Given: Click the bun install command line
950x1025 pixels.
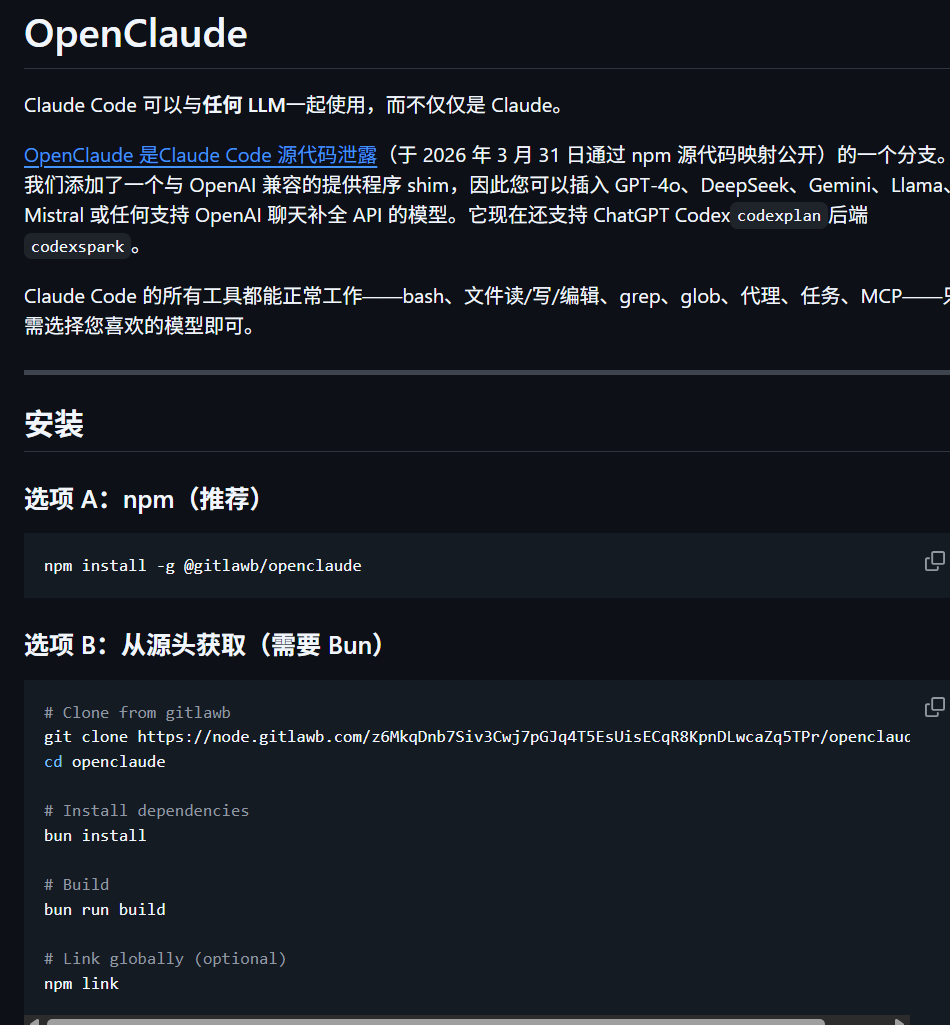Looking at the screenshot, I should (x=95, y=836).
